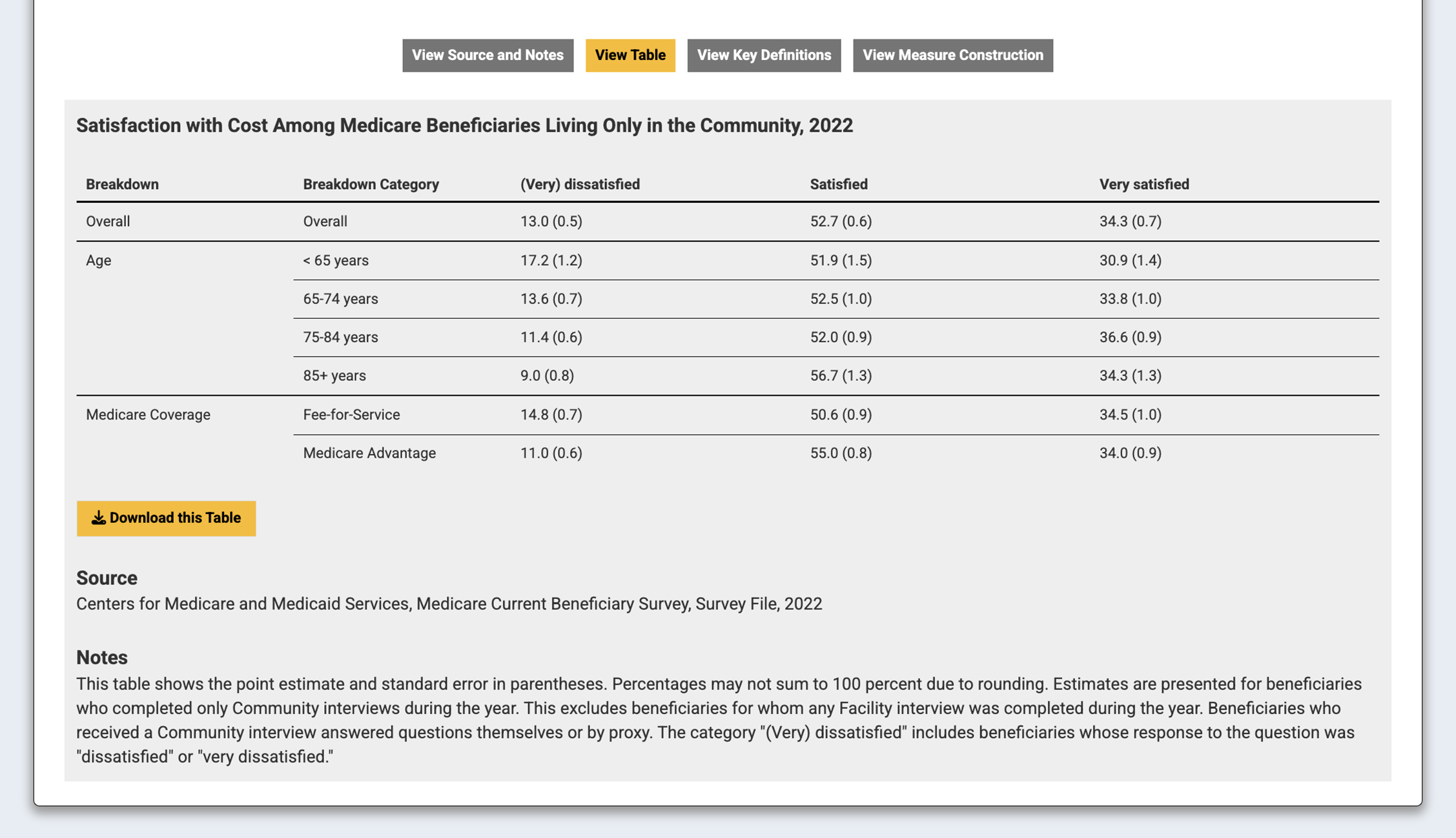Viewport: 1456px width, 838px height.
Task: Click the Notes heading
Action: click(x=101, y=657)
